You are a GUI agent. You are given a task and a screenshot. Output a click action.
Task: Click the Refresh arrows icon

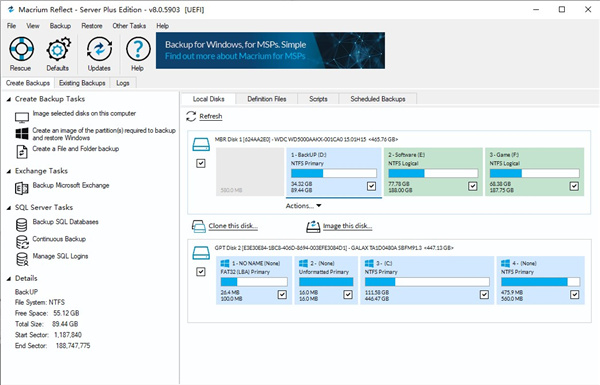[x=191, y=116]
